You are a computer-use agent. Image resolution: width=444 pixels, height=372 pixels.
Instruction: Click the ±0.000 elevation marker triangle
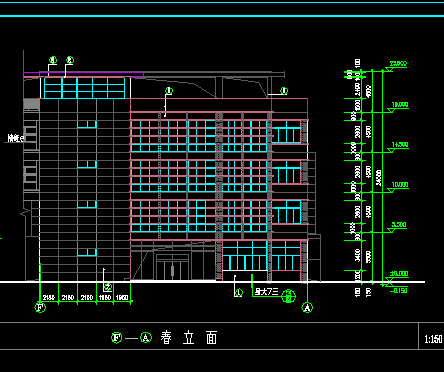click(389, 279)
